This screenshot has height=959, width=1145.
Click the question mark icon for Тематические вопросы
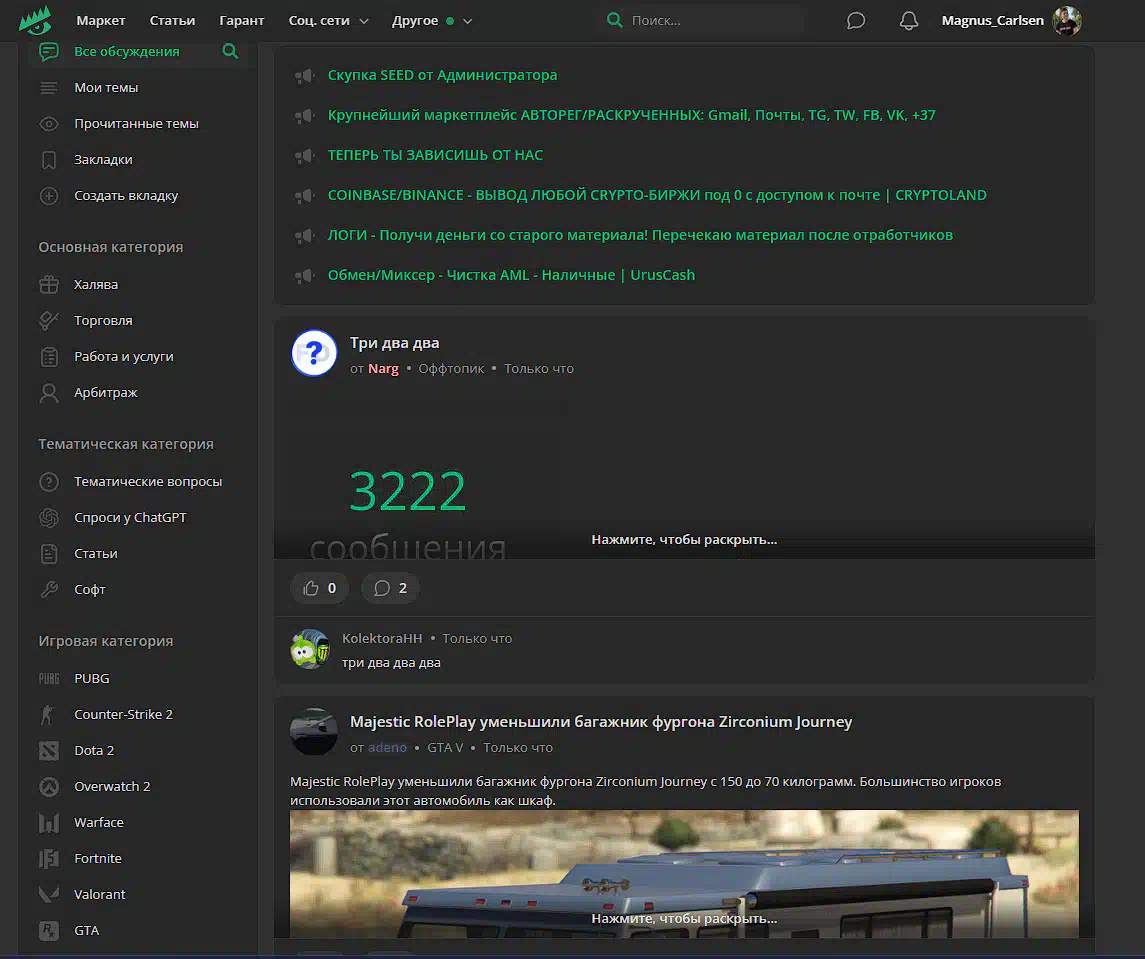(x=49, y=481)
